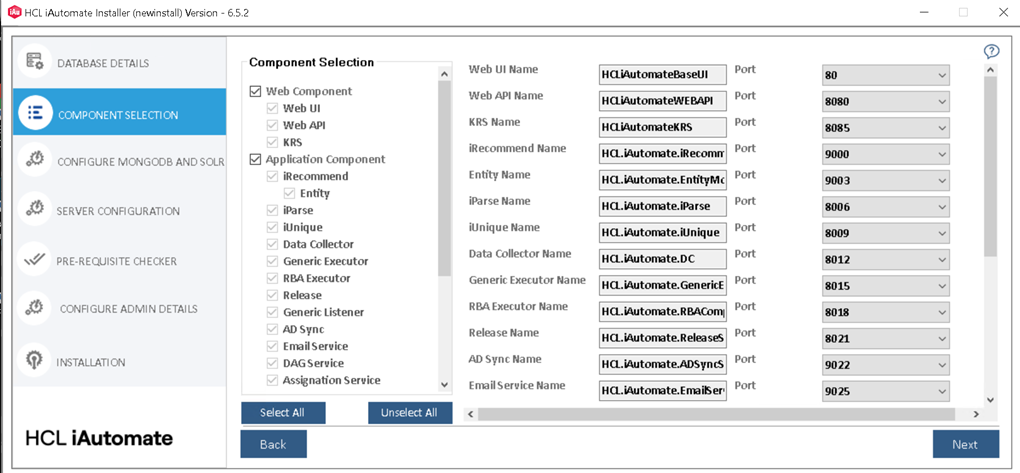Viewport: 1020px width, 473px height.
Task: Click the Select All button
Action: click(282, 413)
